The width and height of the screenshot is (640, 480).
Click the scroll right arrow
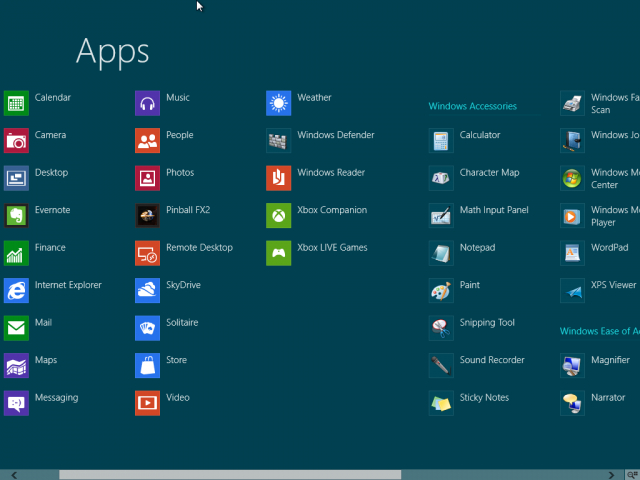tap(611, 475)
